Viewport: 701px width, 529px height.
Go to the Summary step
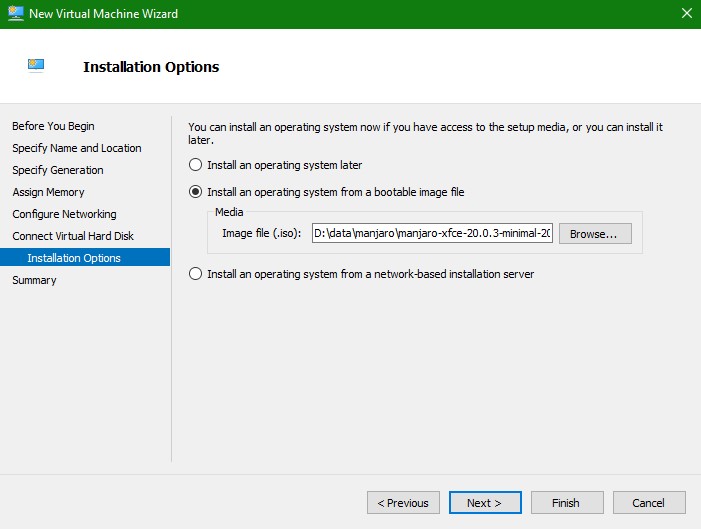(x=34, y=280)
